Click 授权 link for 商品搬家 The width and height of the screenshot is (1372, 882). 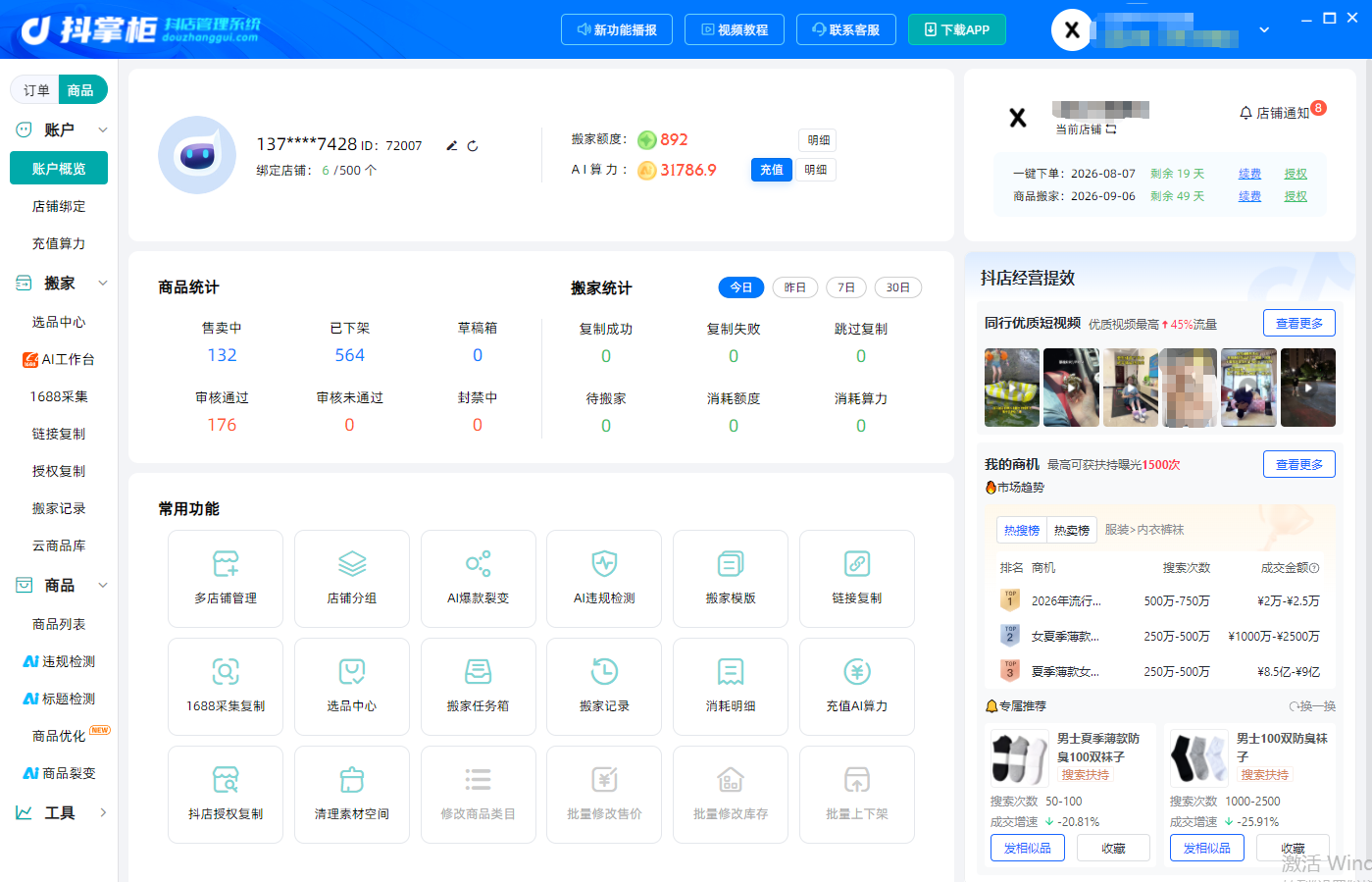(1296, 196)
